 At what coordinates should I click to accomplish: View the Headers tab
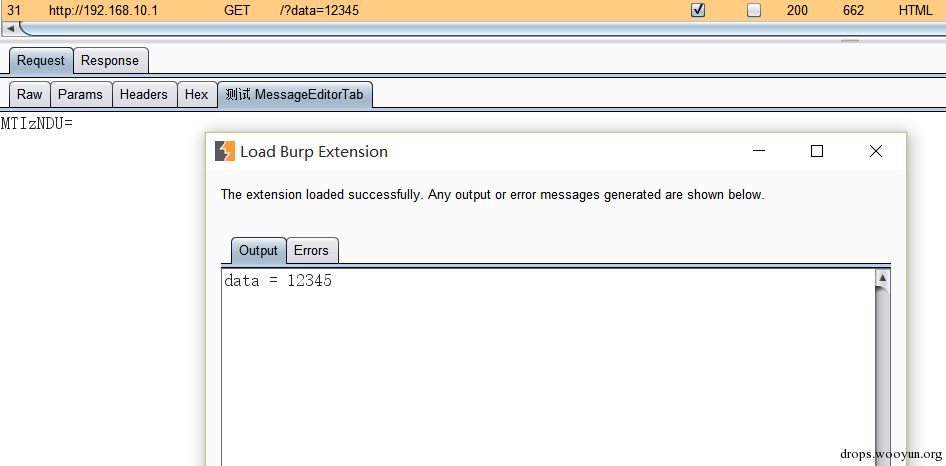tap(144, 95)
